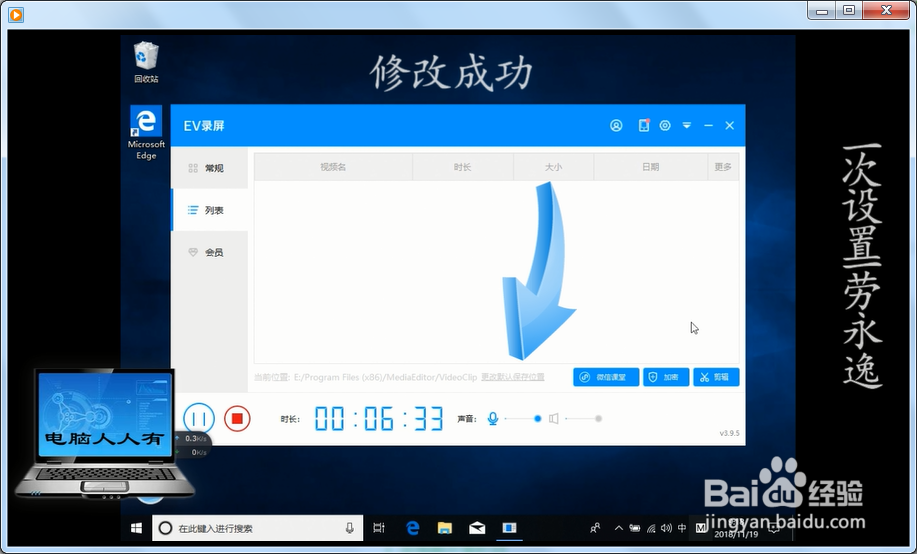This screenshot has height=554, width=917.
Task: Open File Explorer on the taskbar
Action: point(444,528)
